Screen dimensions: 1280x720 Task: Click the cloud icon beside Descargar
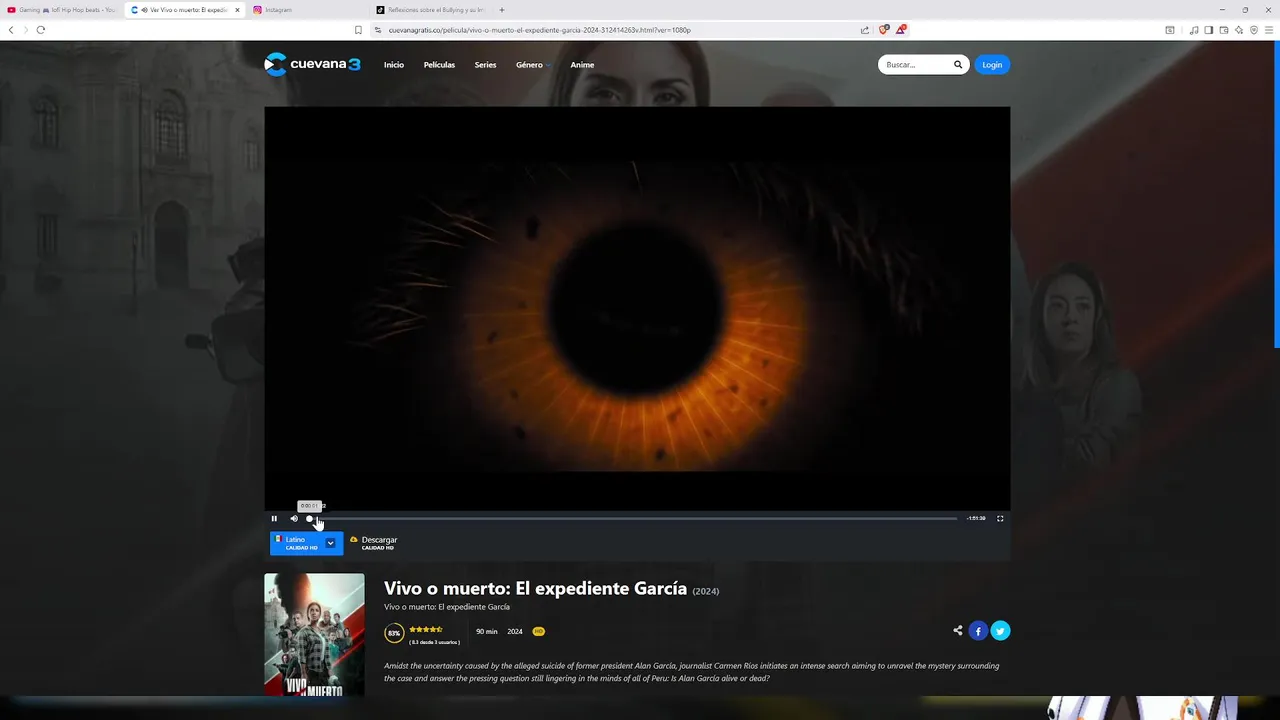[354, 540]
